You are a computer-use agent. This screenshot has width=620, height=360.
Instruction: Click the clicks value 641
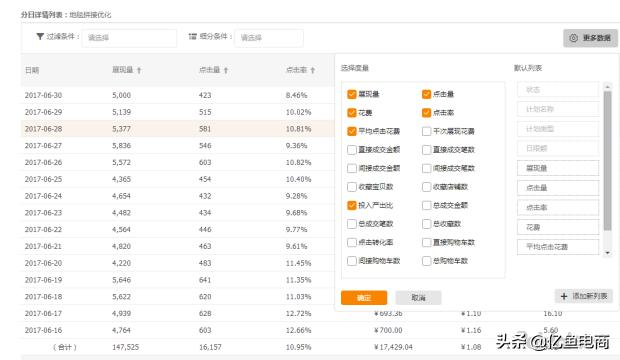205,280
